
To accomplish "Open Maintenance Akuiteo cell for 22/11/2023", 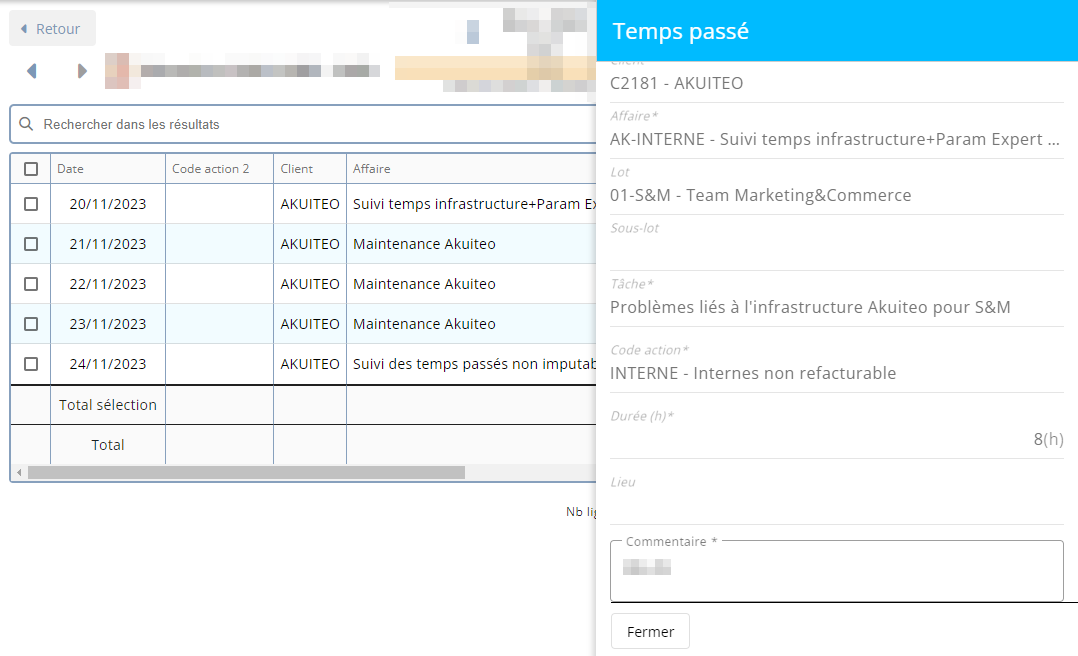I will [x=472, y=284].
